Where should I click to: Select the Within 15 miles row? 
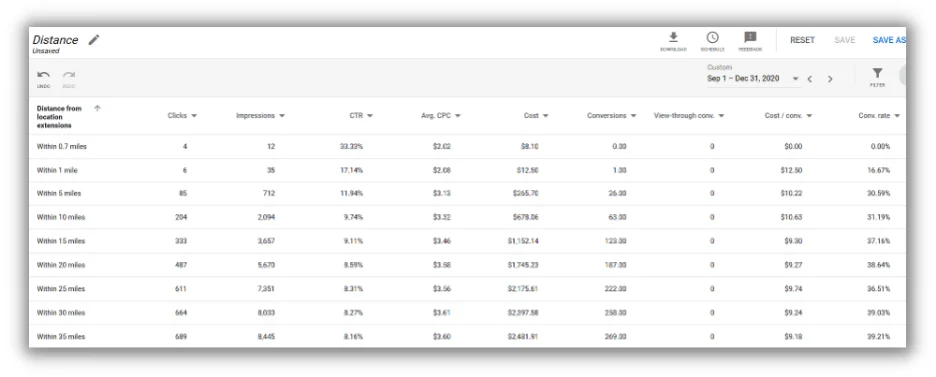pos(467,242)
